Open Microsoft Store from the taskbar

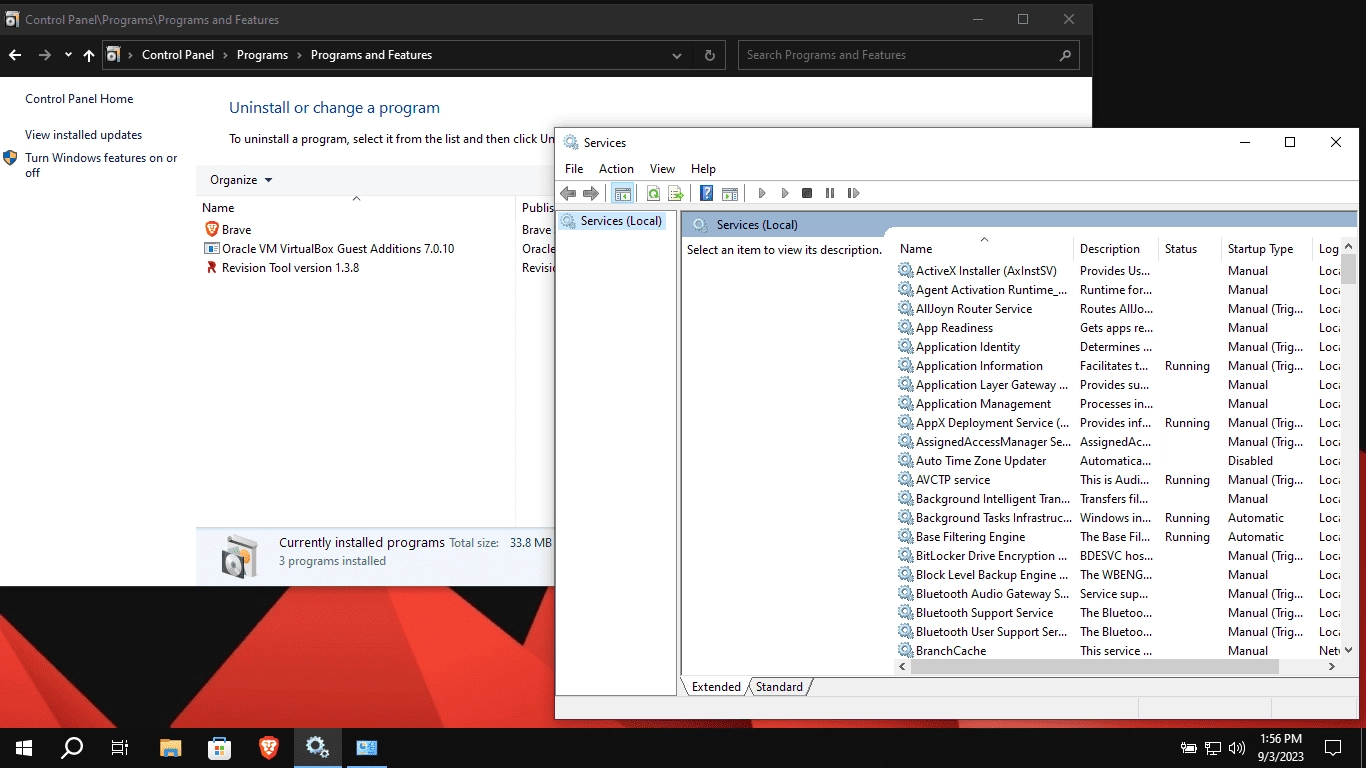point(220,747)
